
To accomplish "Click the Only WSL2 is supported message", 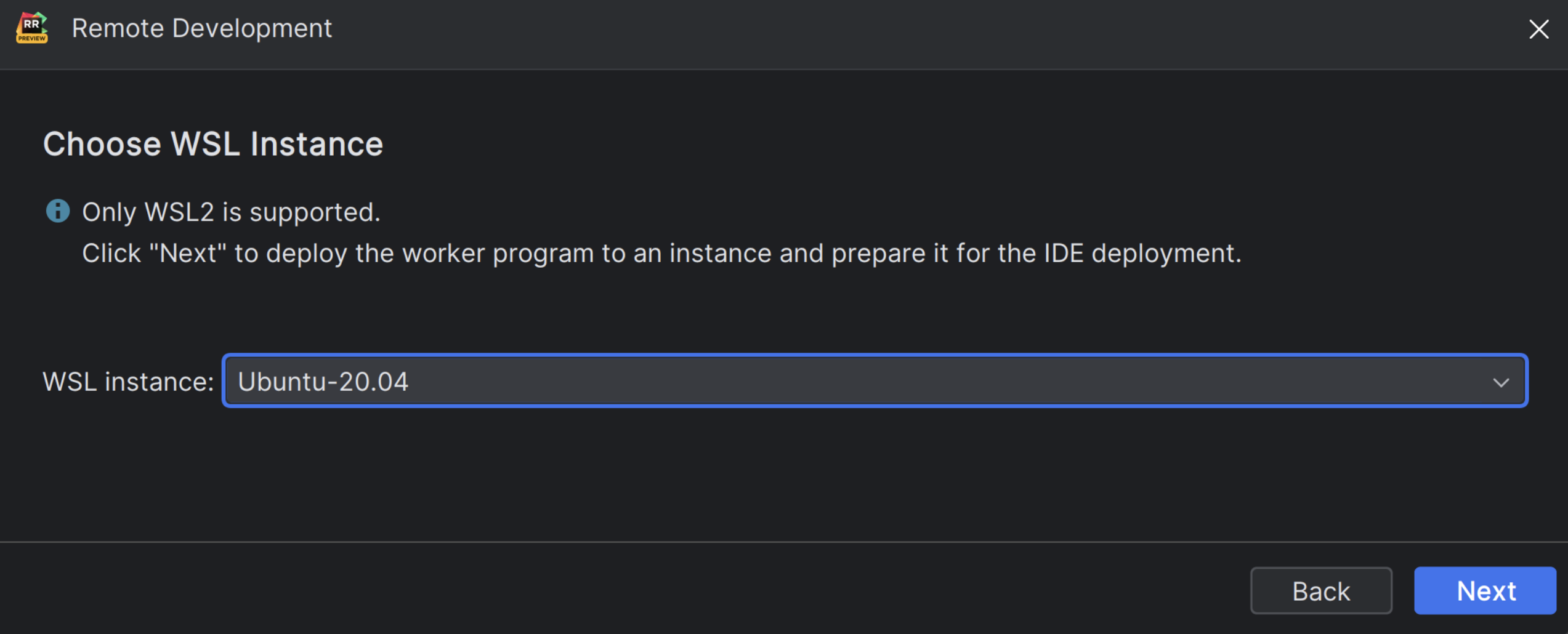I will (231, 211).
